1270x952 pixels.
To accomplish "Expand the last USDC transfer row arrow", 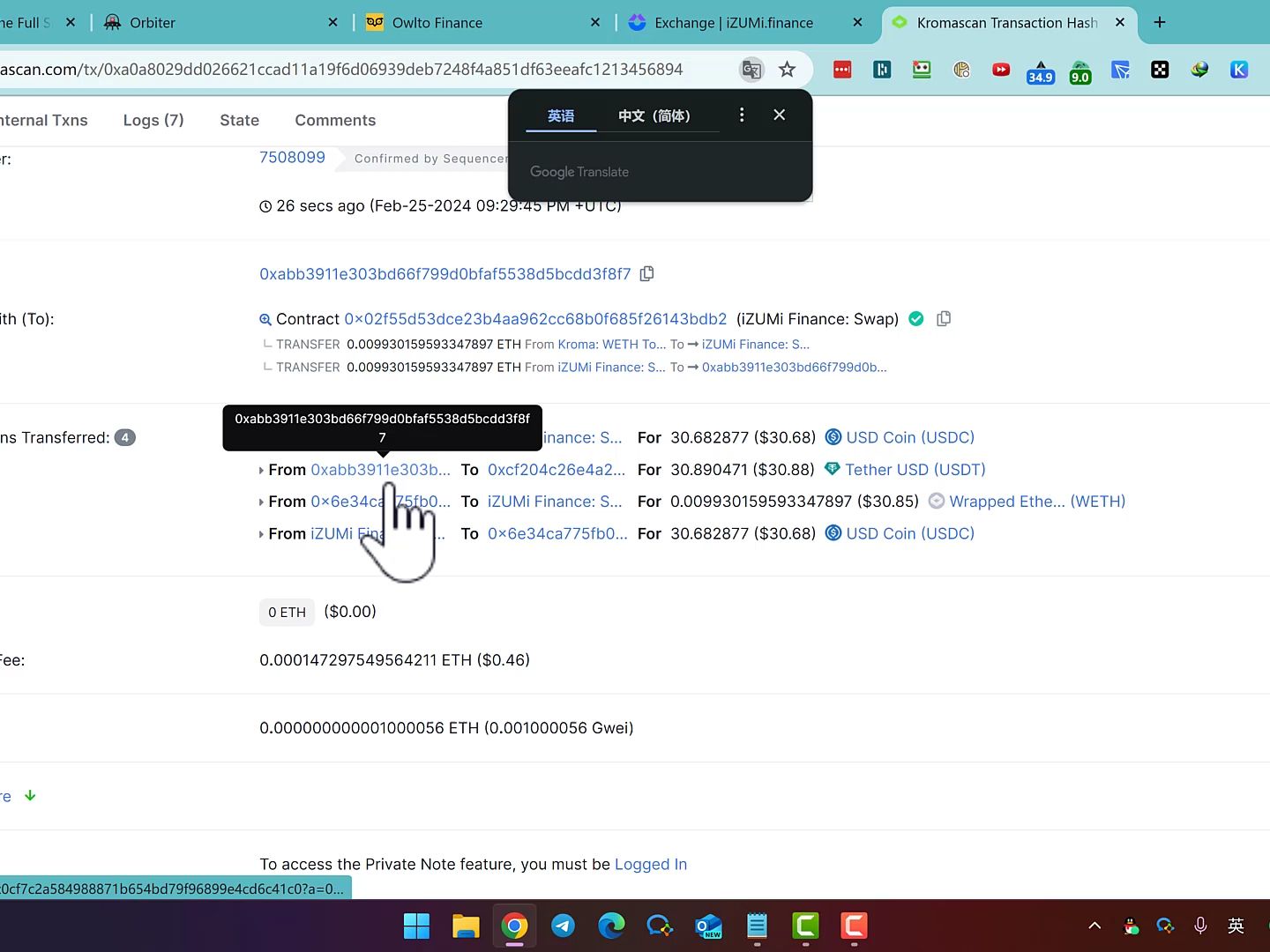I will coord(261,534).
